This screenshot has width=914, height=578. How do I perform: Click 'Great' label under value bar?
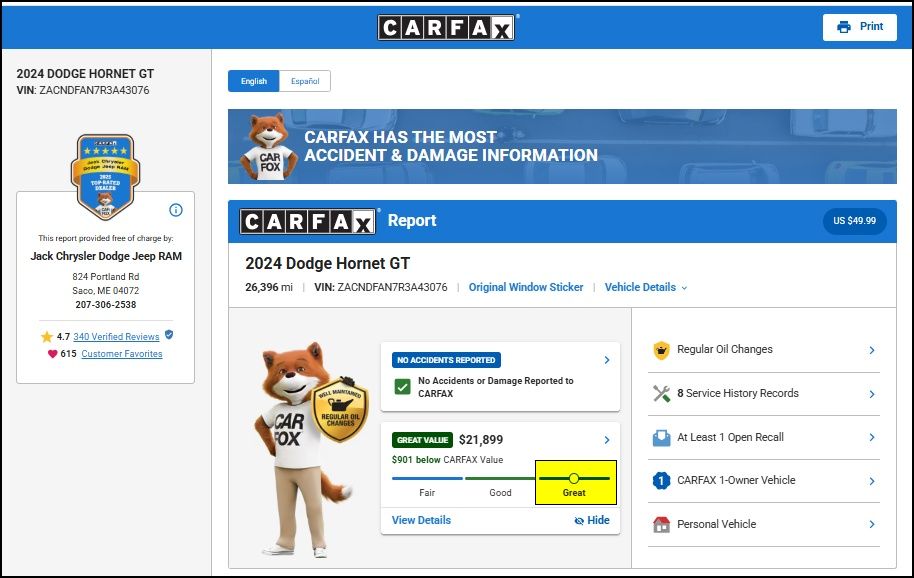click(574, 493)
